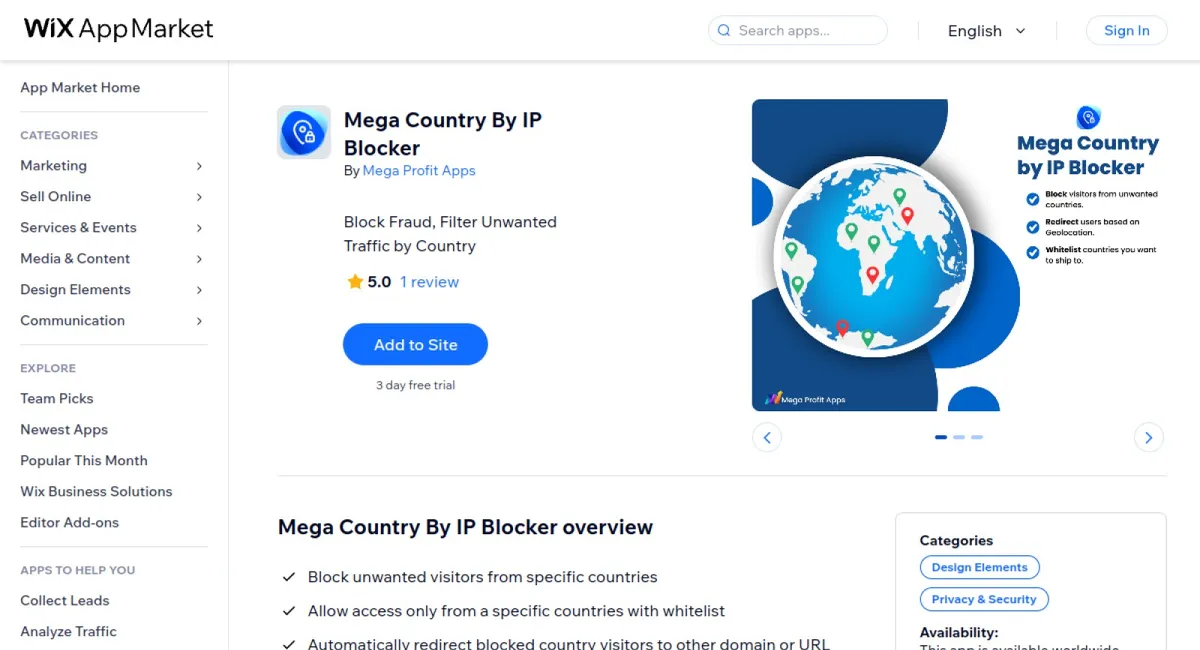Screen dimensions: 1200x650
Task: Select the first carousel indicator dot
Action: tap(941, 437)
